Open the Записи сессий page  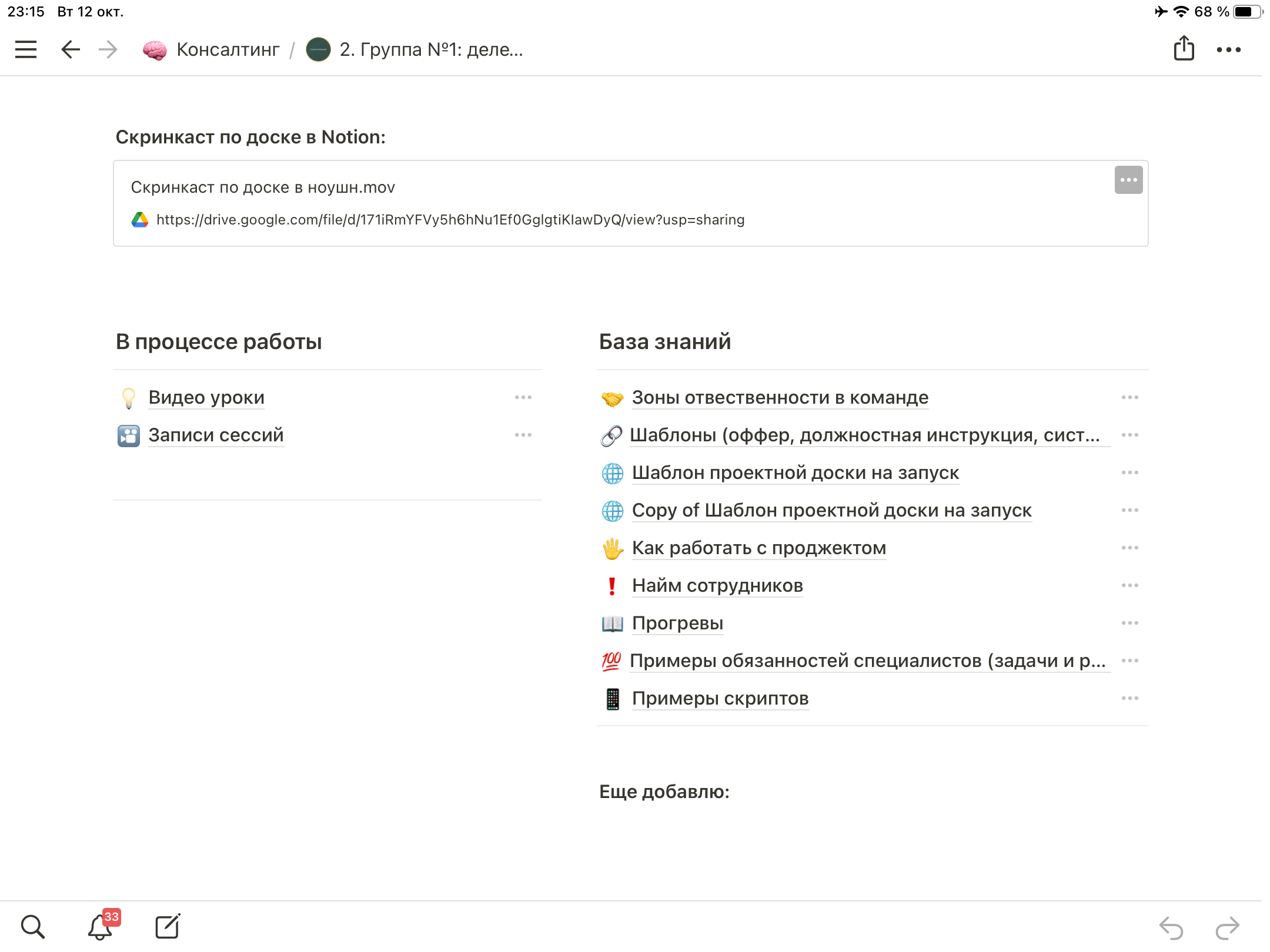click(216, 435)
